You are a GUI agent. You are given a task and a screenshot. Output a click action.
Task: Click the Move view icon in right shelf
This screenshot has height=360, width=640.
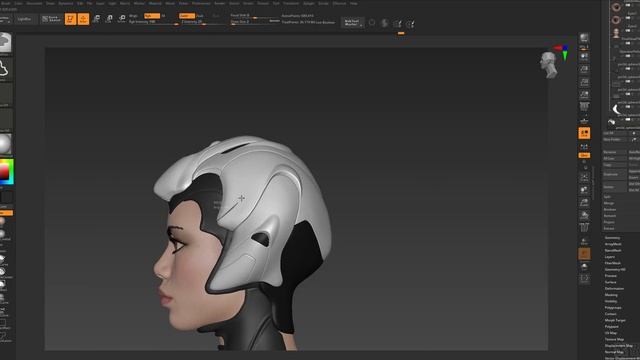pyautogui.click(x=584, y=190)
